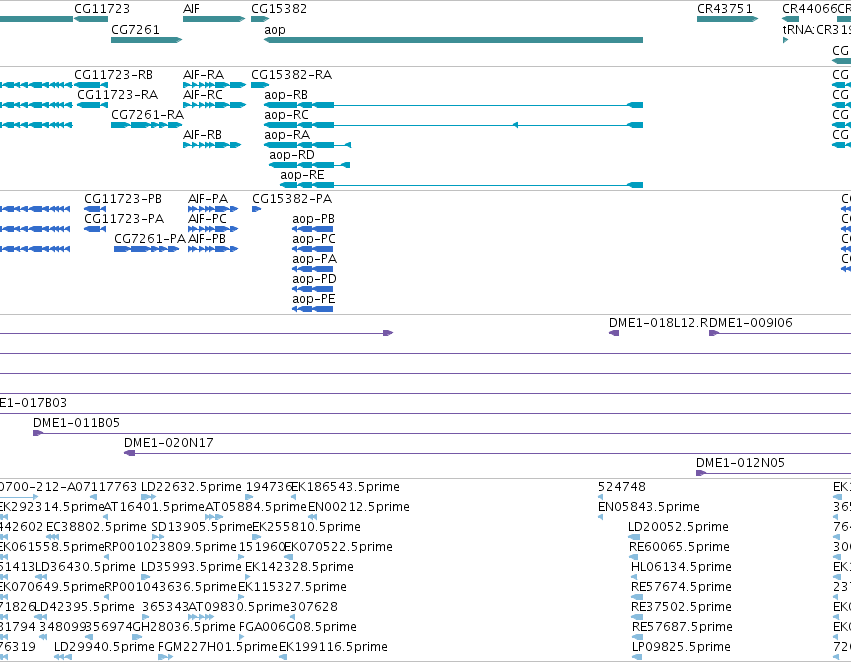
Task: Select the CG7261 gene feature
Action: pos(147,40)
